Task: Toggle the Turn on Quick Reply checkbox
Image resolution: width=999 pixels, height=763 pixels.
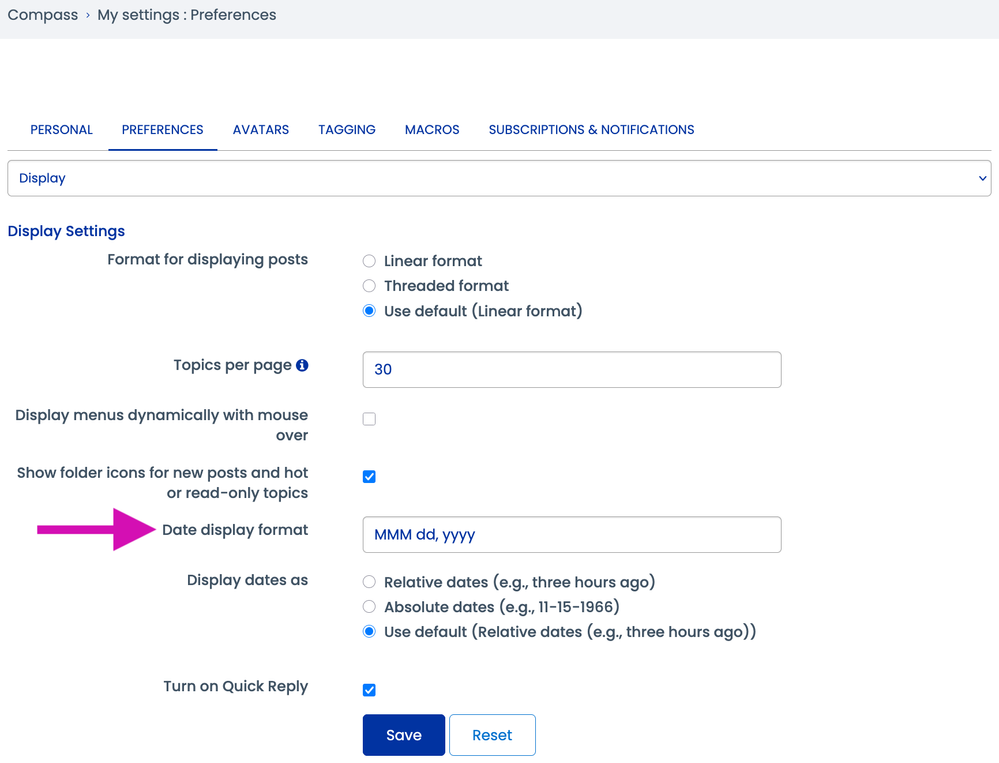Action: coord(369,690)
